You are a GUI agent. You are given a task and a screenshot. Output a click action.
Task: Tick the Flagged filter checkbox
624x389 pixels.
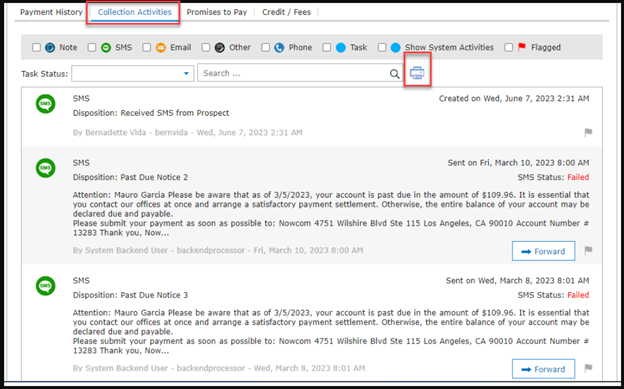click(x=509, y=48)
